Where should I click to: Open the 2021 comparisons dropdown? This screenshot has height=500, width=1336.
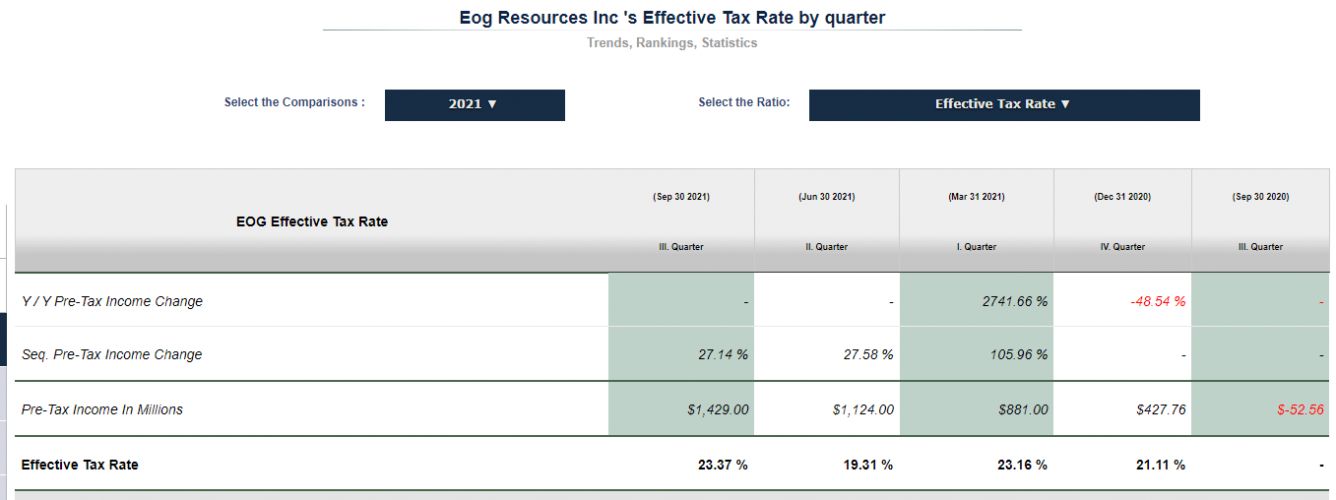coord(474,105)
